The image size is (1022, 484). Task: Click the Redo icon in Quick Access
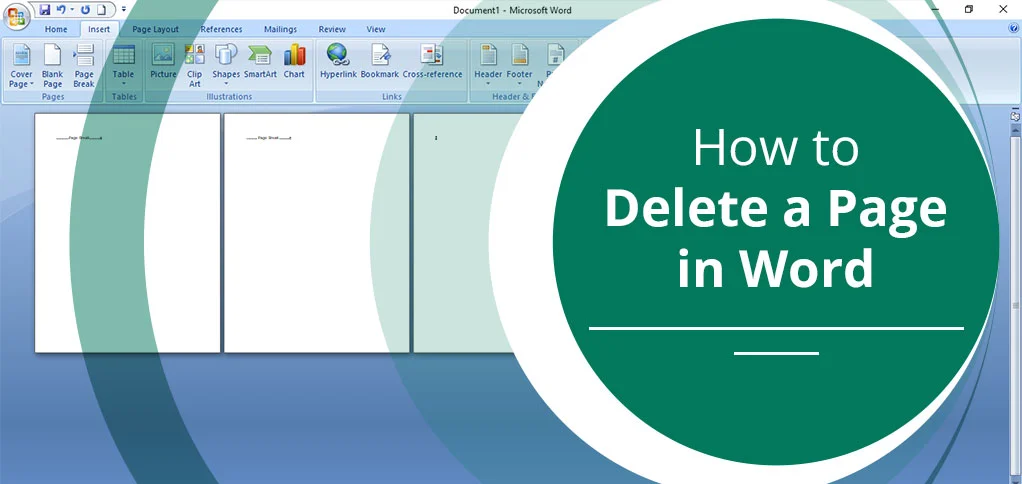click(x=85, y=10)
